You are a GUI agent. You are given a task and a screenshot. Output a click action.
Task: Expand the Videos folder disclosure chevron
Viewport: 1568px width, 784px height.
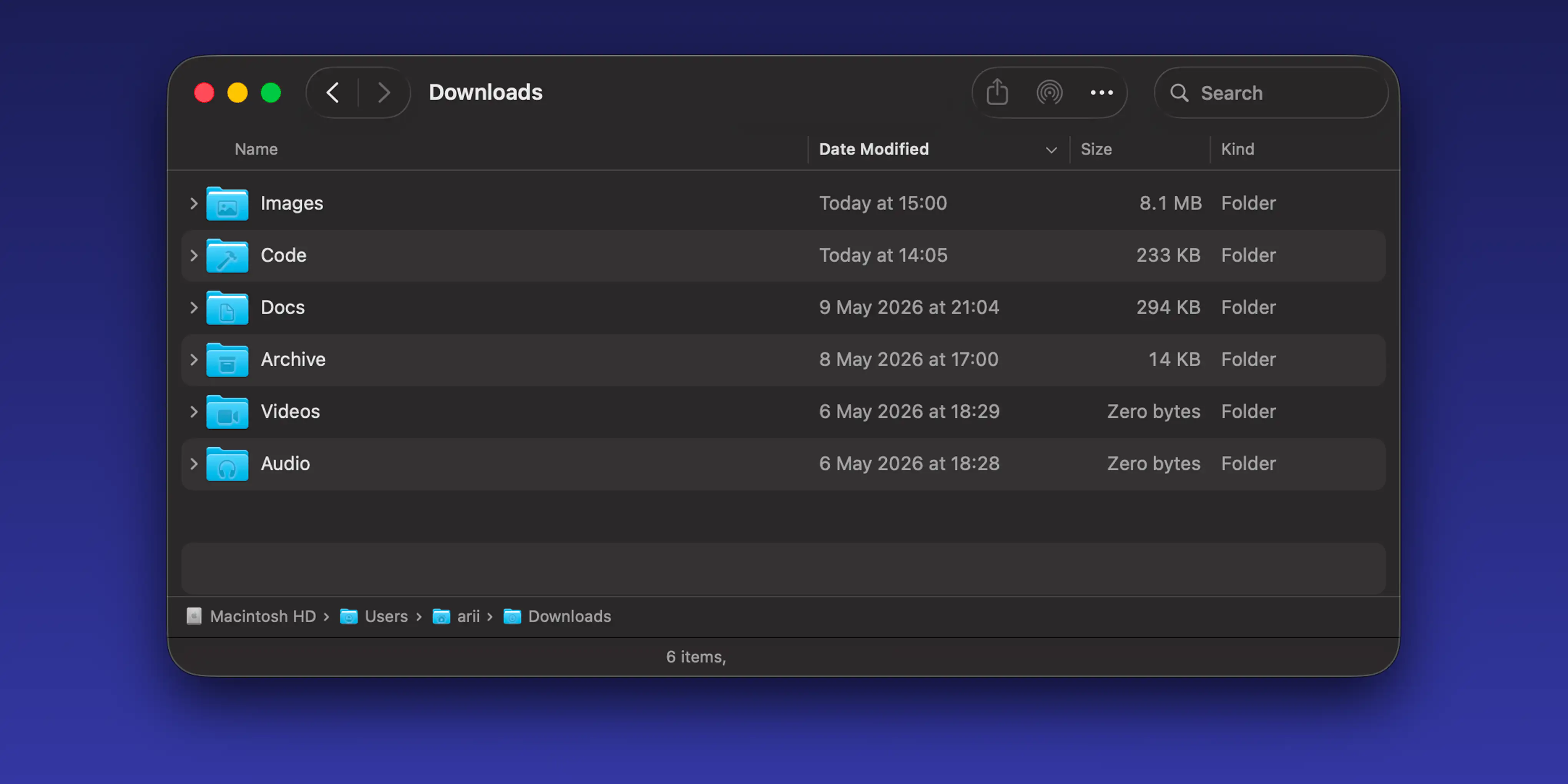pos(194,412)
